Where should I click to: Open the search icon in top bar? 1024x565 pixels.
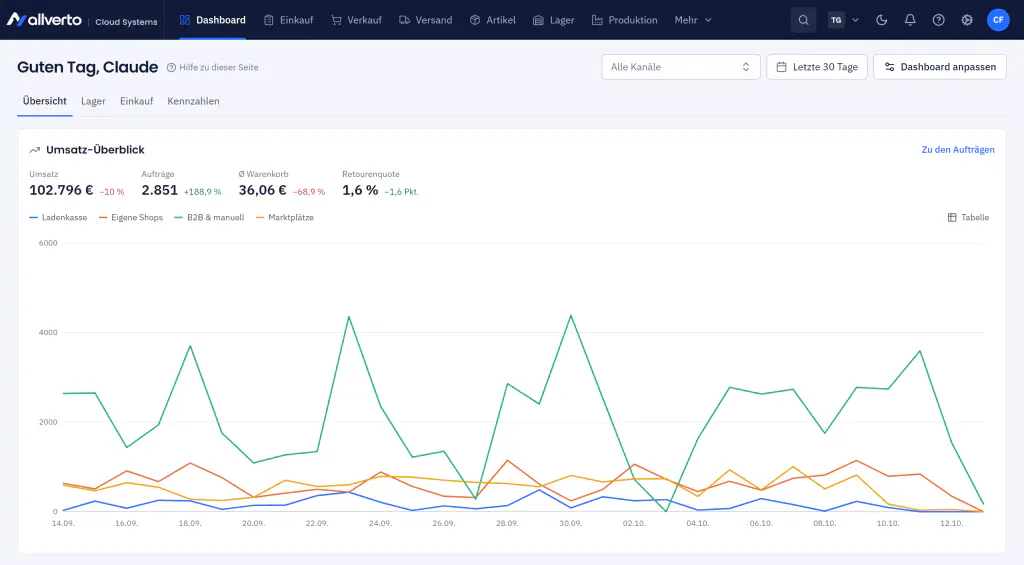coord(803,20)
